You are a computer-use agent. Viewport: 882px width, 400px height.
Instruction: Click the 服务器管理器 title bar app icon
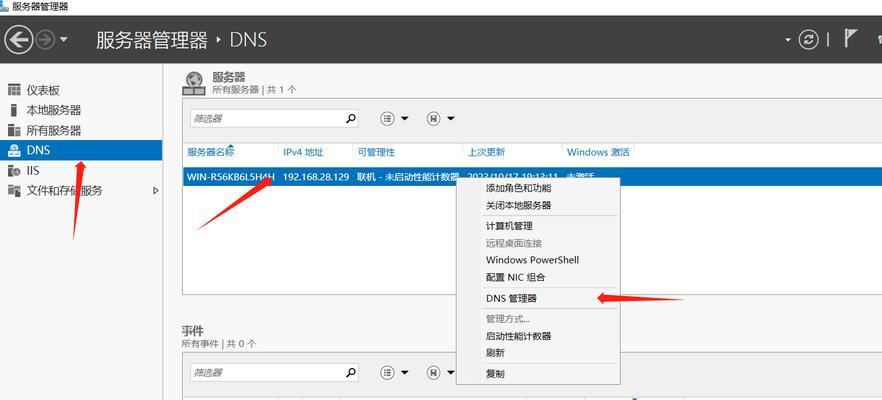(x=4, y=6)
